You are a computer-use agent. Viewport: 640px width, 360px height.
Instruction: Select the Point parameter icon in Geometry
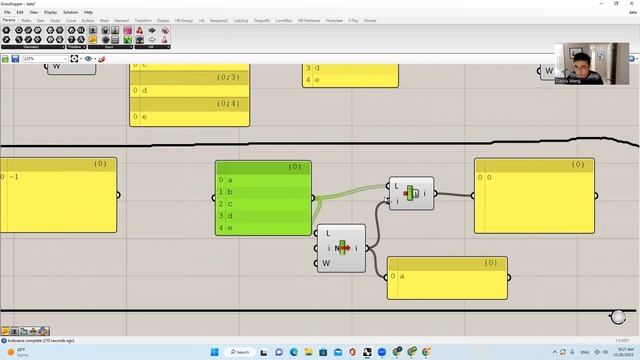pos(6,30)
